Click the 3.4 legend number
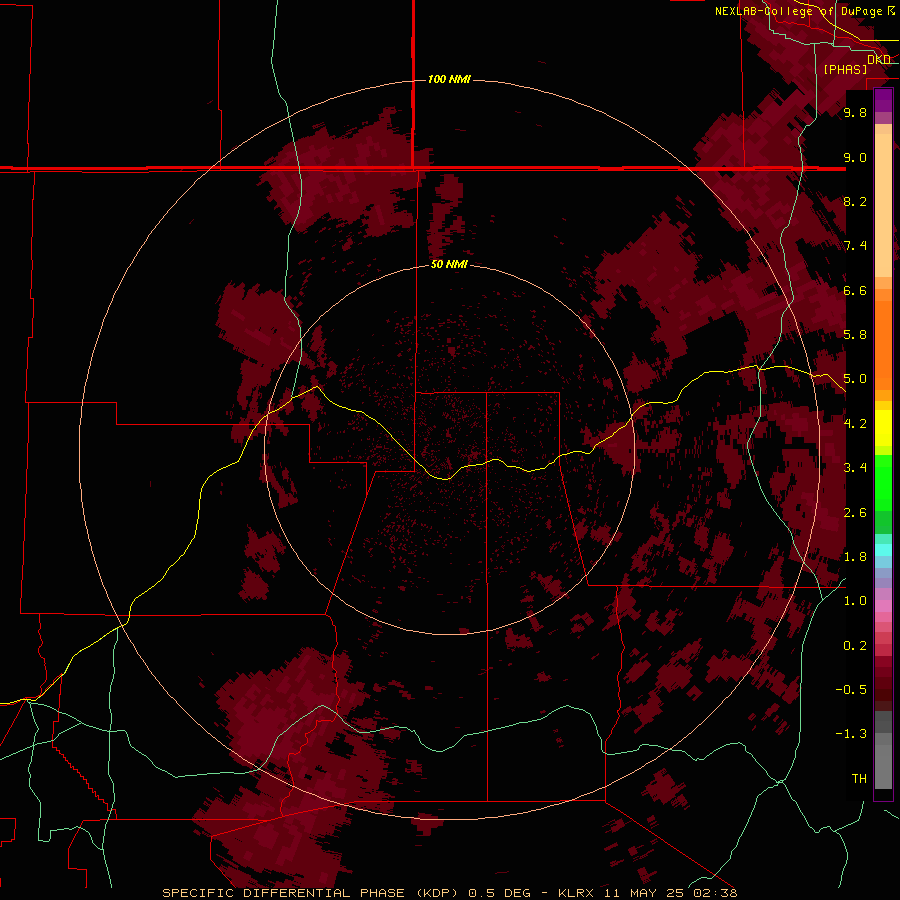Image resolution: width=900 pixels, height=900 pixels. coord(855,468)
